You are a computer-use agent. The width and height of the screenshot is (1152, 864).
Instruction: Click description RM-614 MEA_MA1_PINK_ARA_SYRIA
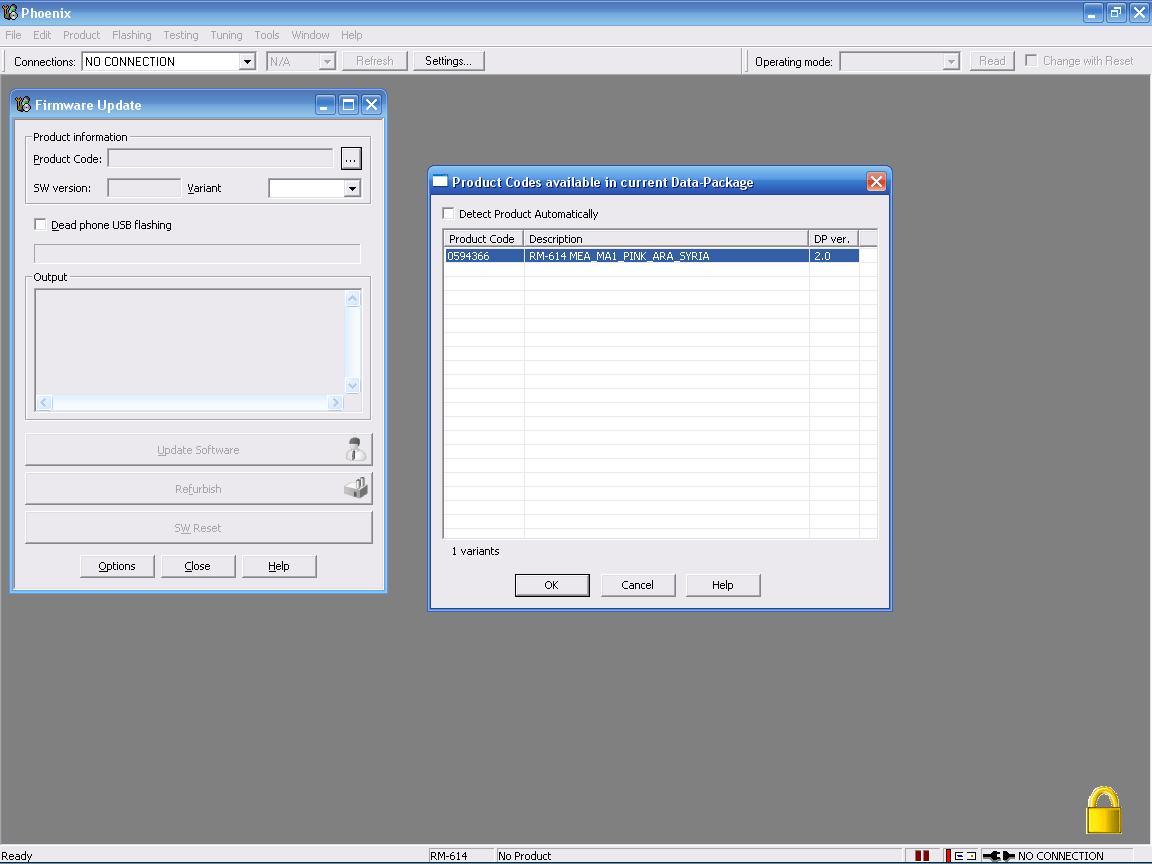coord(619,256)
